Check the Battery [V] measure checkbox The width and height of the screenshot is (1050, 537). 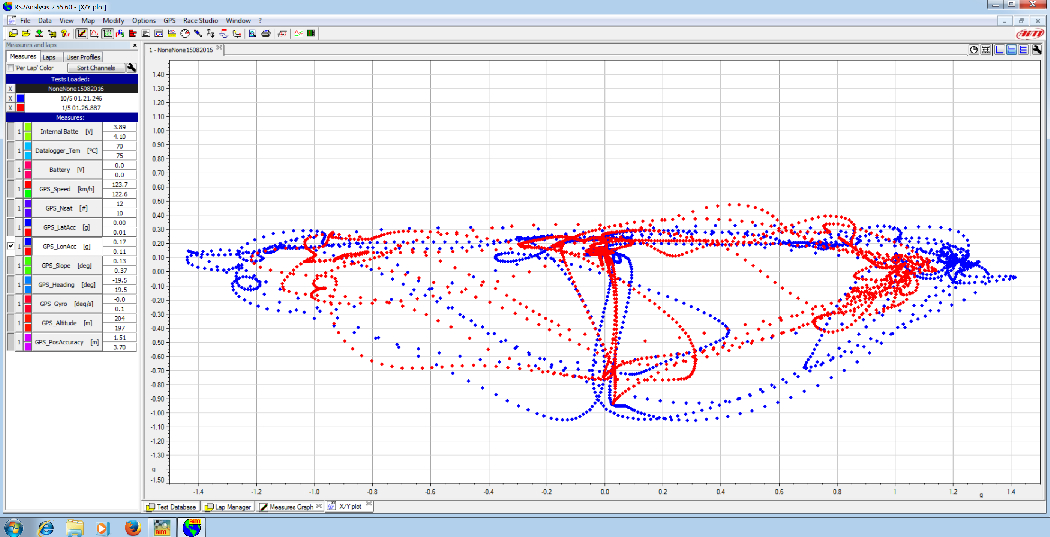coord(10,169)
